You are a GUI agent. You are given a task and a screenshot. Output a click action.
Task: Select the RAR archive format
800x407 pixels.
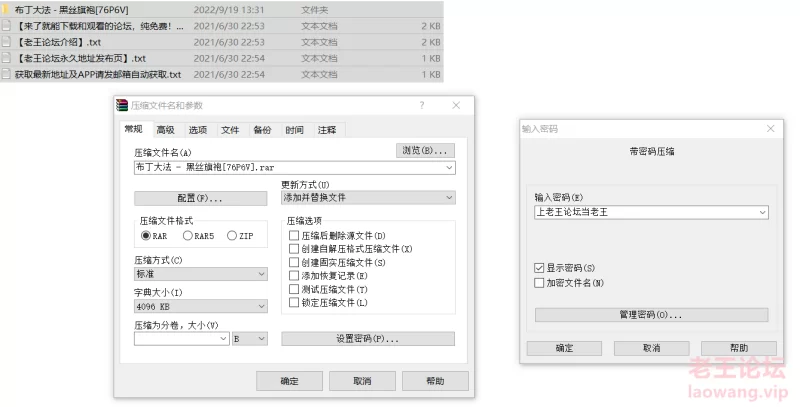[146, 236]
